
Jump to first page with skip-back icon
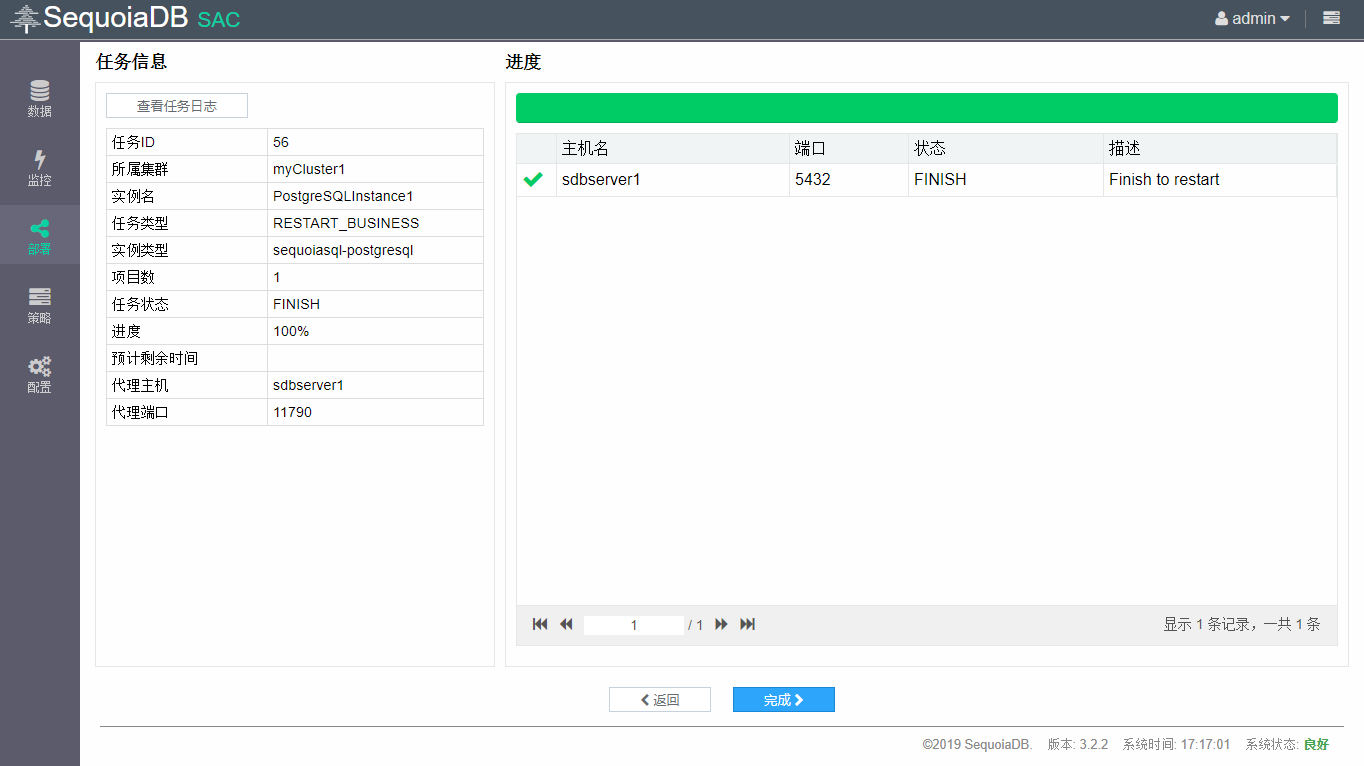click(x=540, y=623)
